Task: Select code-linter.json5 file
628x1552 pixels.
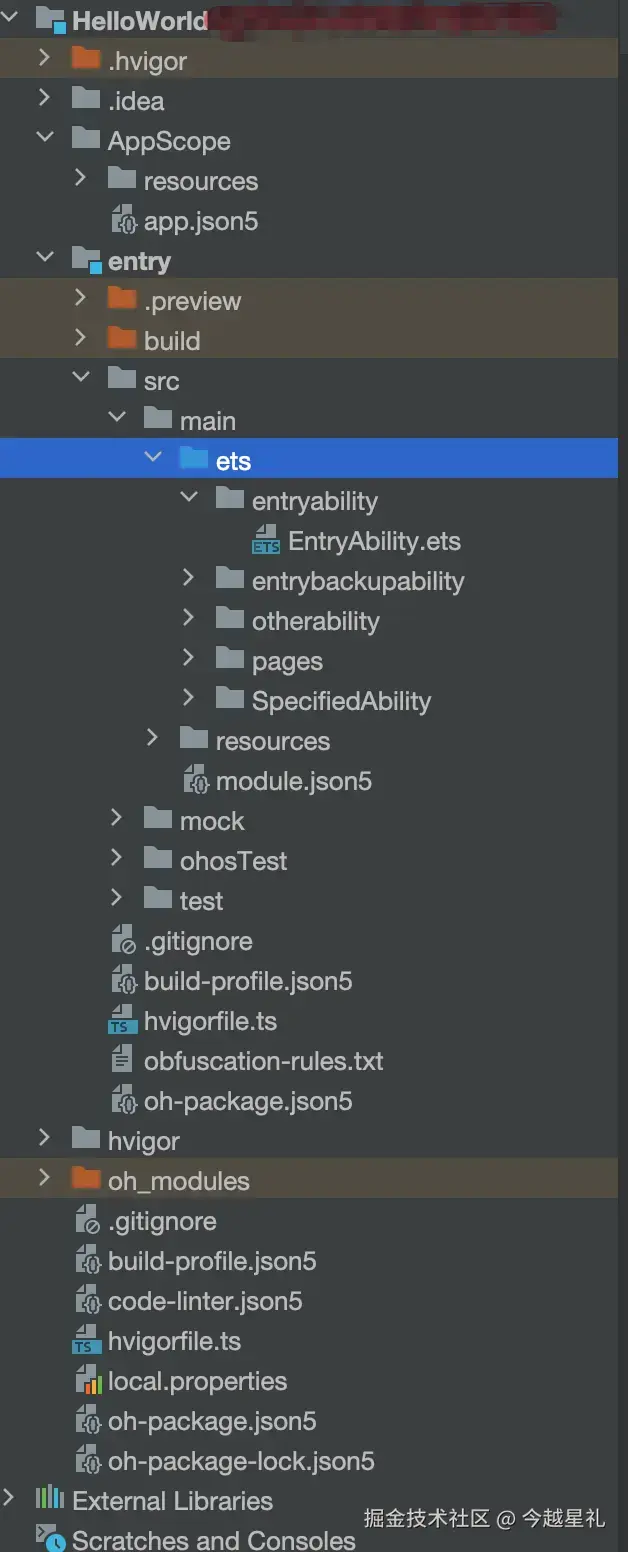Action: pyautogui.click(x=205, y=1301)
